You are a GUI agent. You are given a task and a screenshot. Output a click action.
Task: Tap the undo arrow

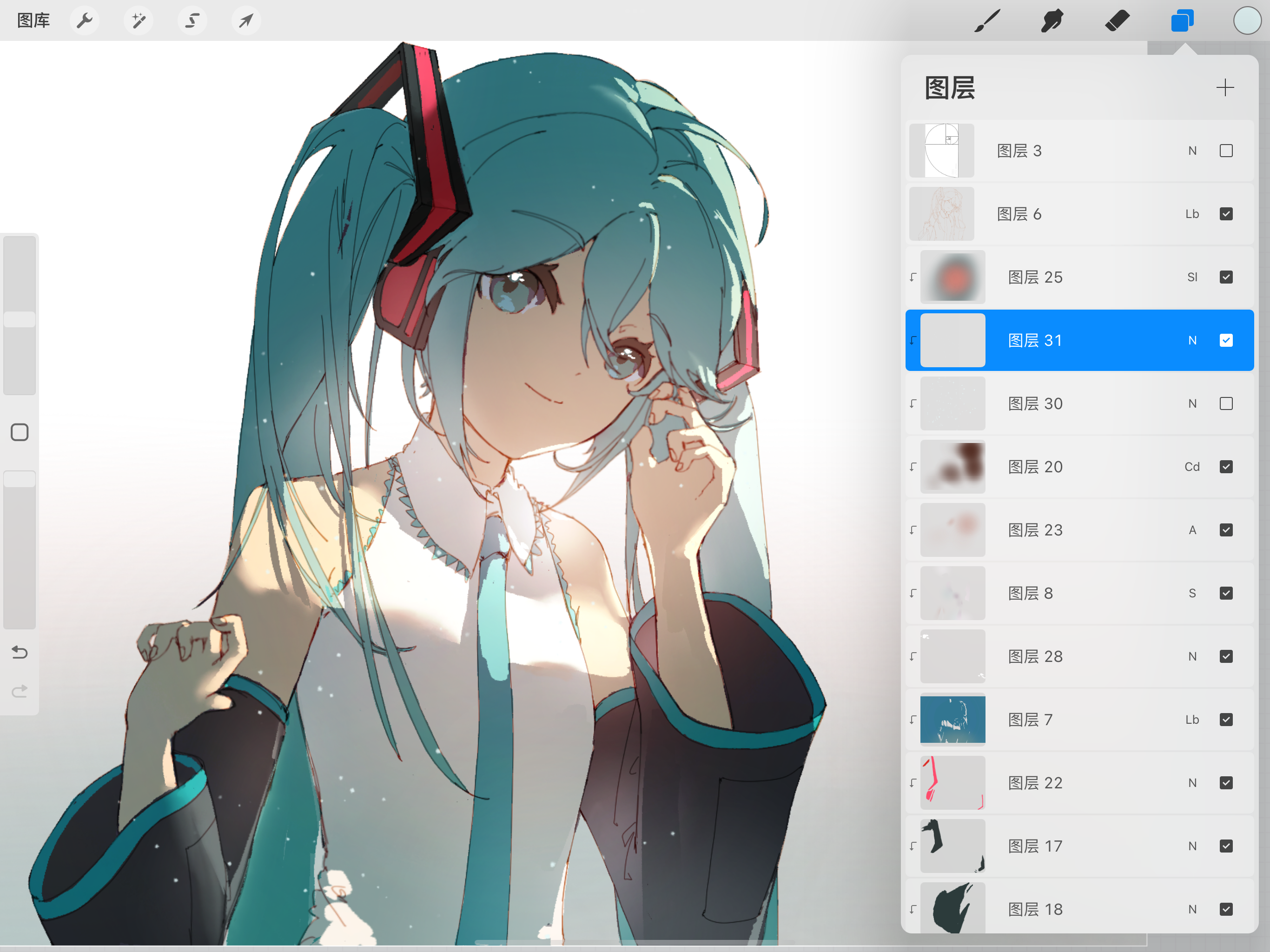20,653
